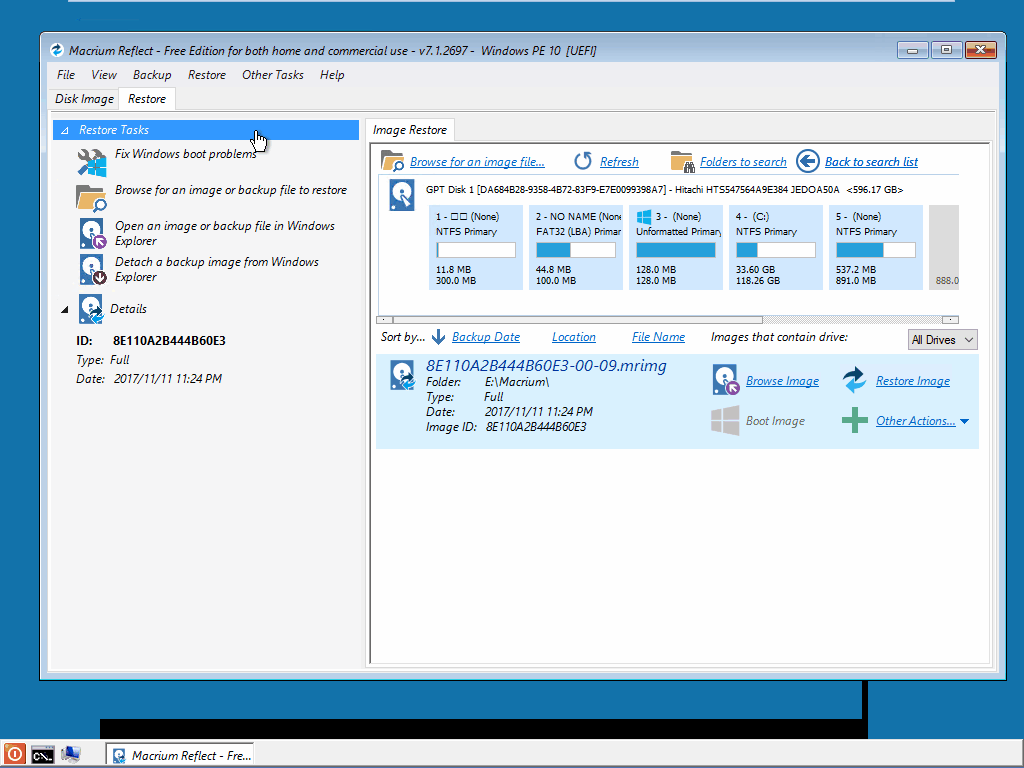Click the ID value 8E110A2B444B60E3 in Details
This screenshot has height=768, width=1024.
(169, 341)
